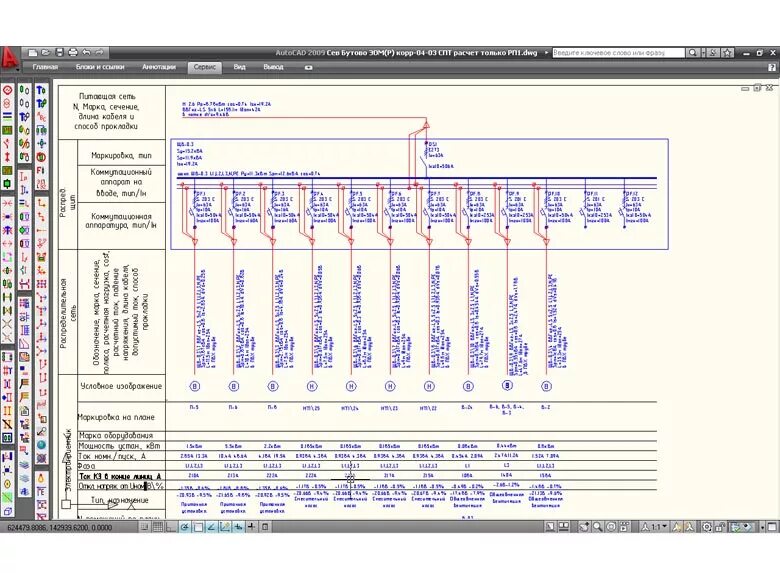Toggle Snap mode in status bar

click(145, 527)
